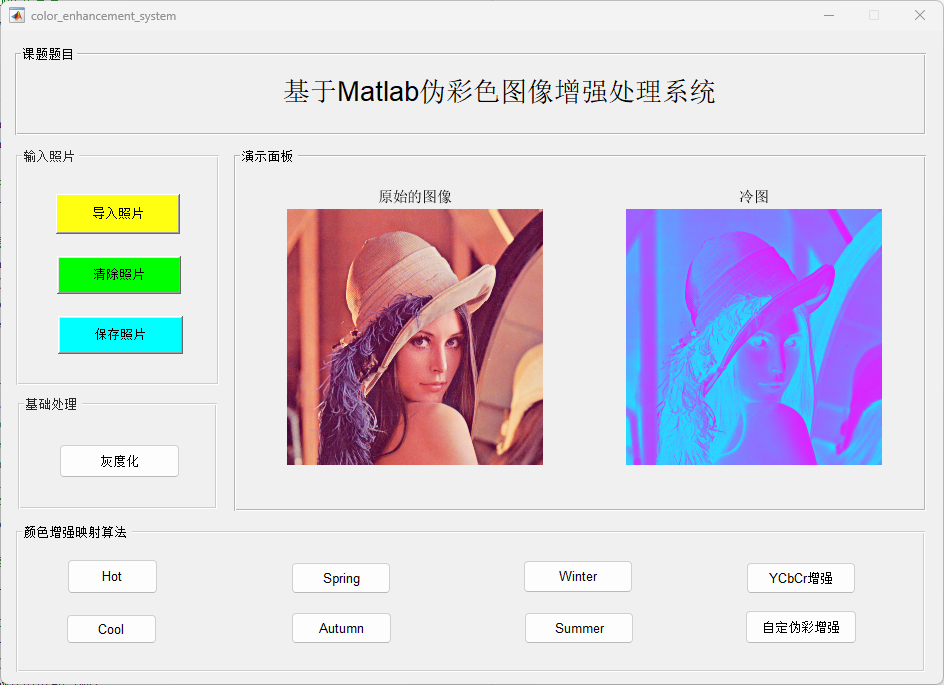
Task: Minimize the color_enhancement_system window
Action: tap(829, 16)
